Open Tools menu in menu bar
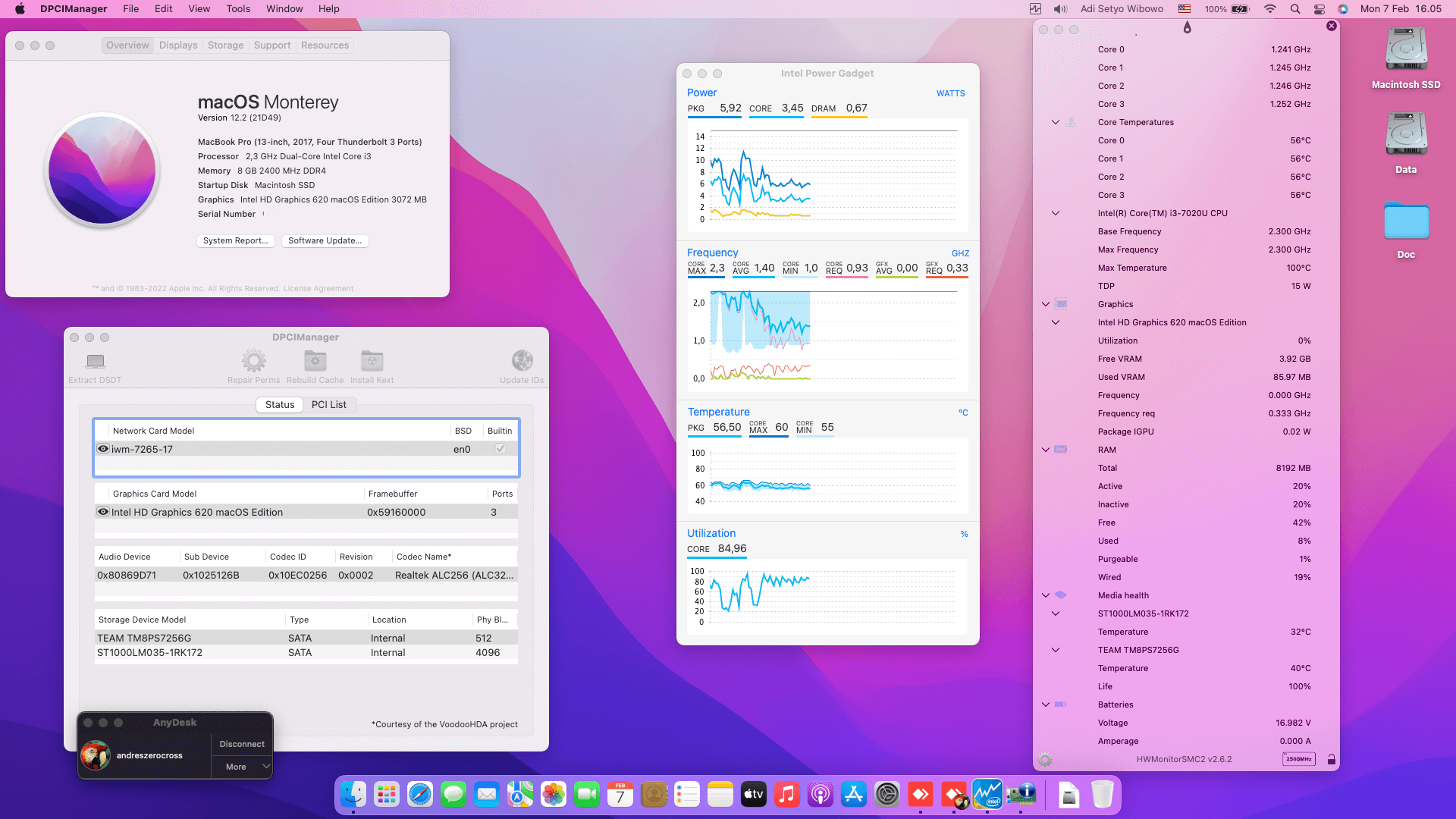Image resolution: width=1456 pixels, height=819 pixels. (238, 9)
